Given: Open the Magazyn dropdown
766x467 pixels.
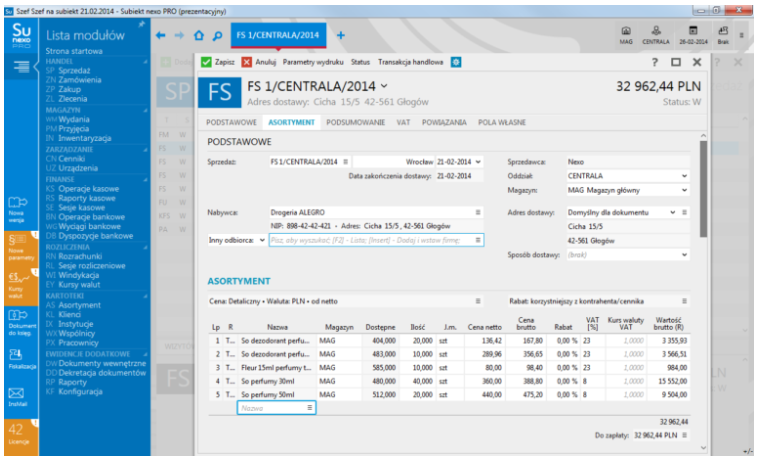Looking at the screenshot, I should [x=684, y=191].
